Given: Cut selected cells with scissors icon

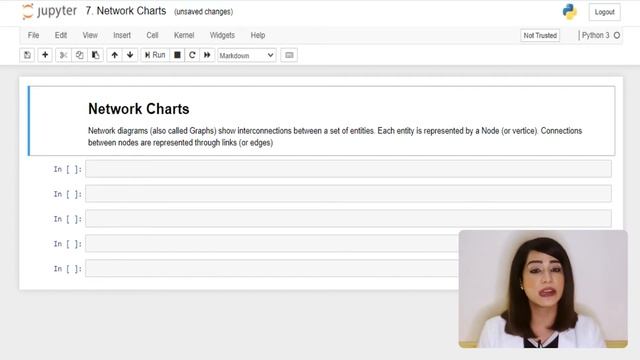Looking at the screenshot, I should pos(63,55).
